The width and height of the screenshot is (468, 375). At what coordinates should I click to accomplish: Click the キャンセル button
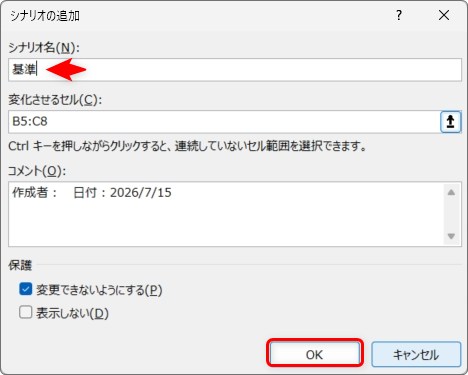pyautogui.click(x=416, y=354)
